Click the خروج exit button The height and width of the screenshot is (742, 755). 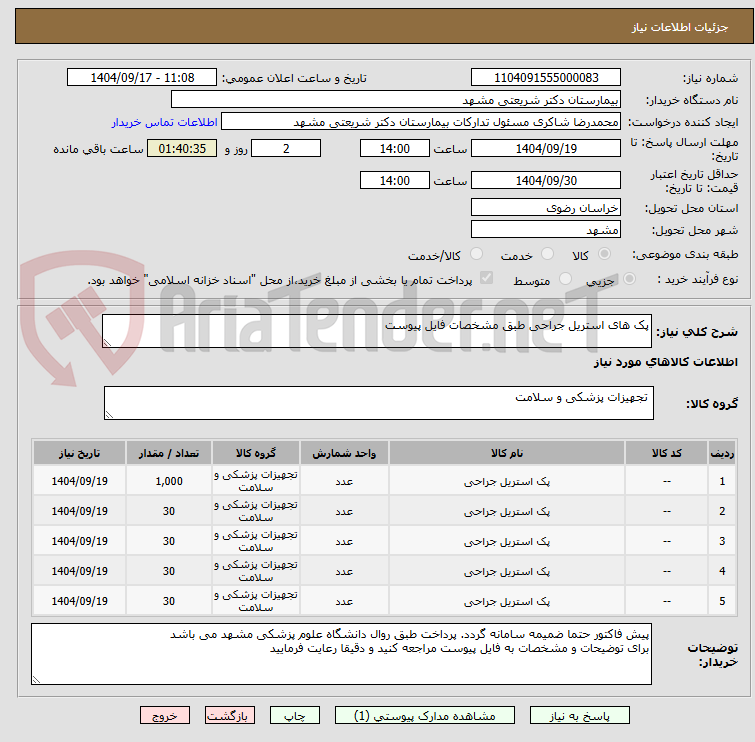165,716
